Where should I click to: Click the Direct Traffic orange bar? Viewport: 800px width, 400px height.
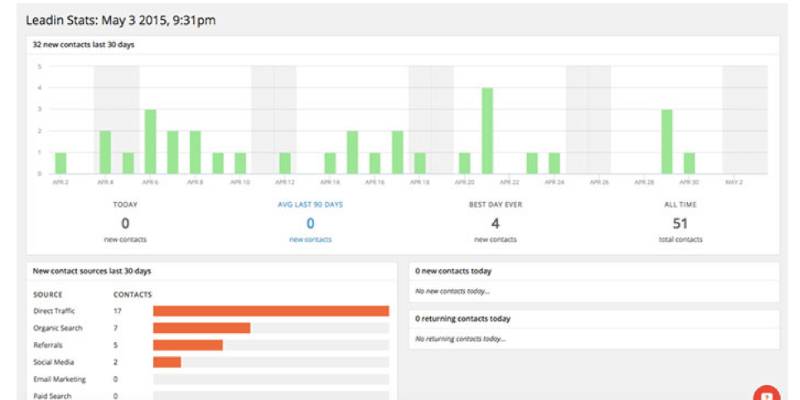[x=271, y=311]
